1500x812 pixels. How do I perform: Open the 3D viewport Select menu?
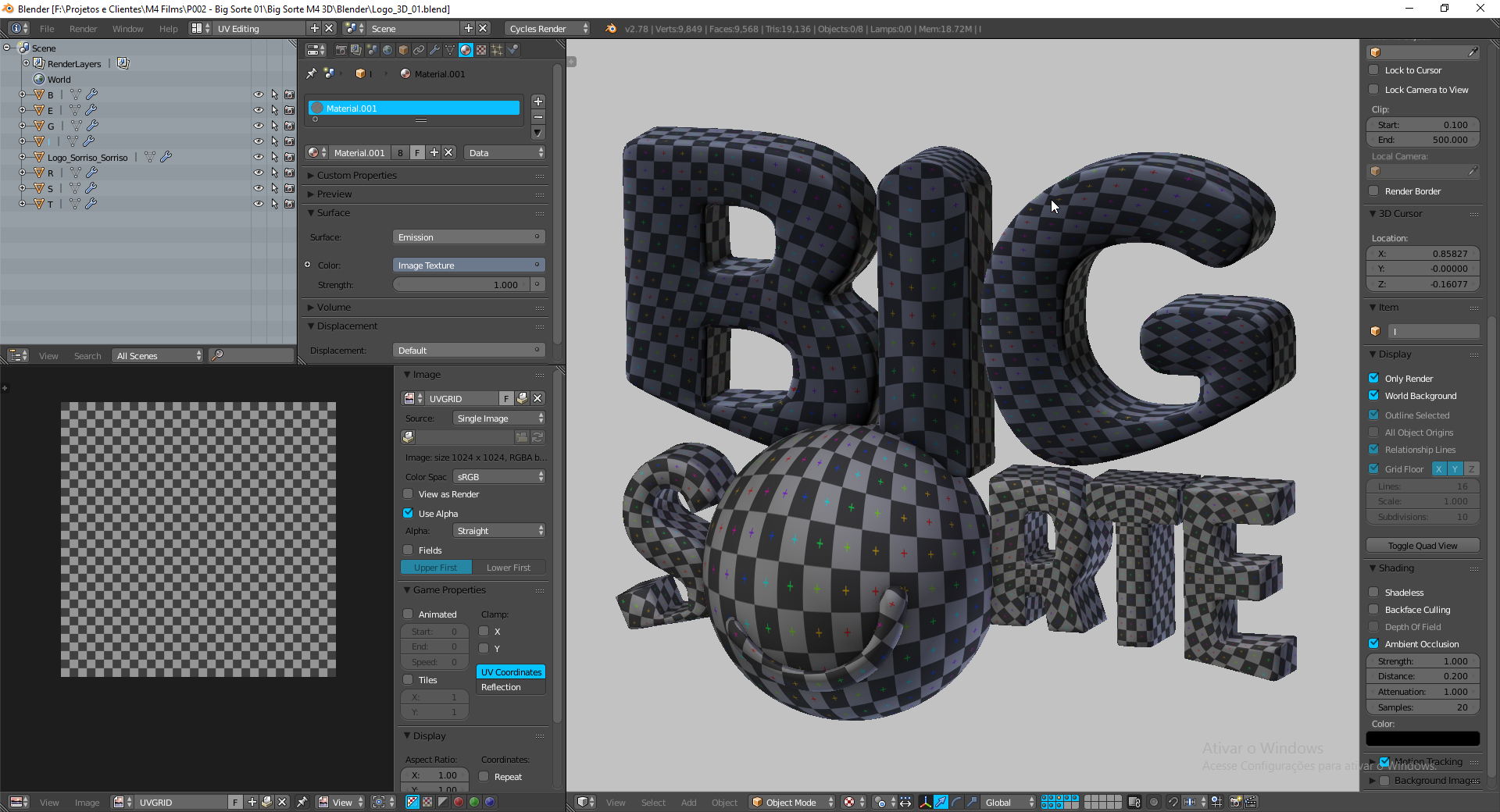pyautogui.click(x=653, y=803)
